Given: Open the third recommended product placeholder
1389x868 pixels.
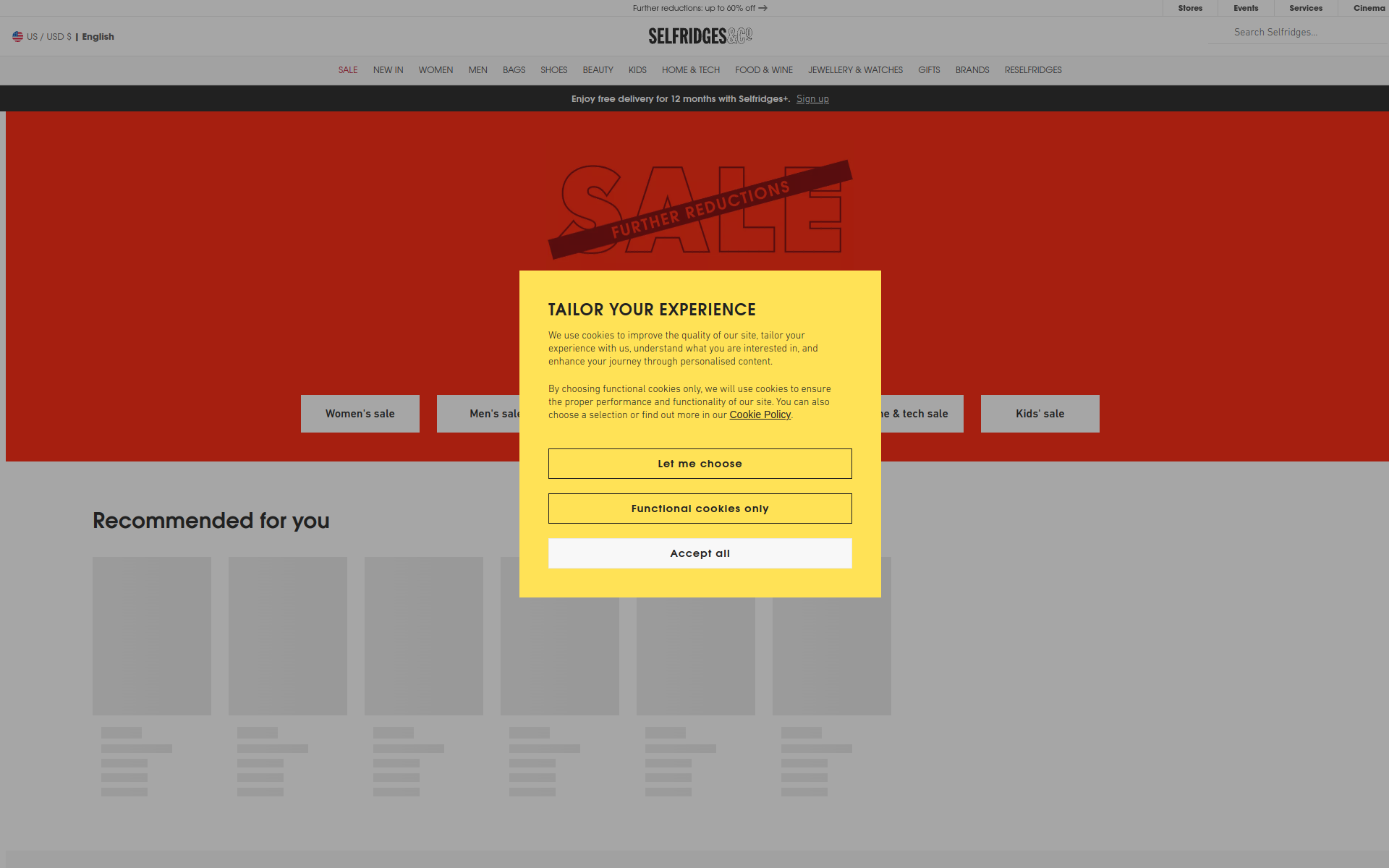Looking at the screenshot, I should [424, 636].
